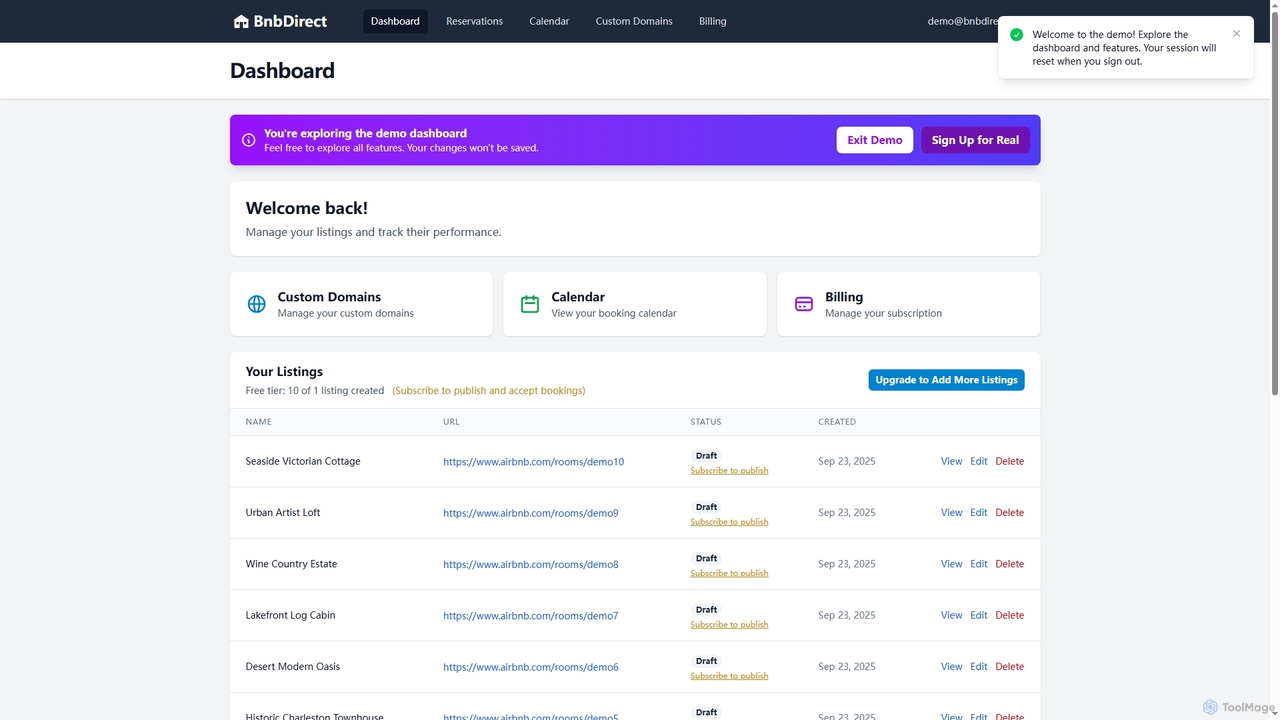
Task: Click Subscribe to publish for Urban Artist Loft
Action: tap(729, 522)
